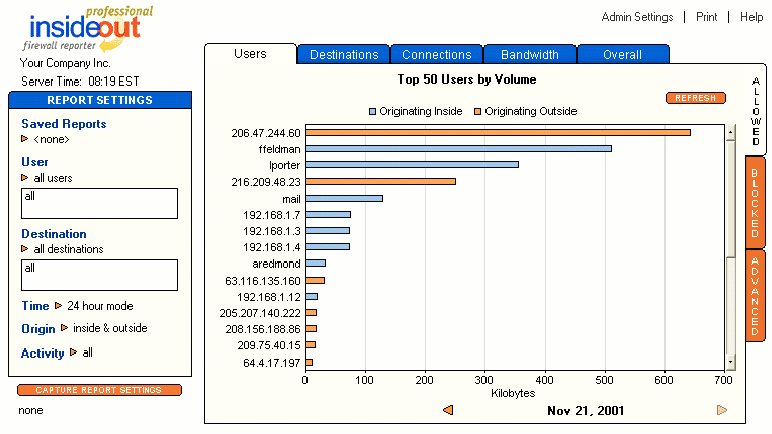Screen dimensions: 772x434
Task: Expand the User selection arrow
Action: coord(26,177)
